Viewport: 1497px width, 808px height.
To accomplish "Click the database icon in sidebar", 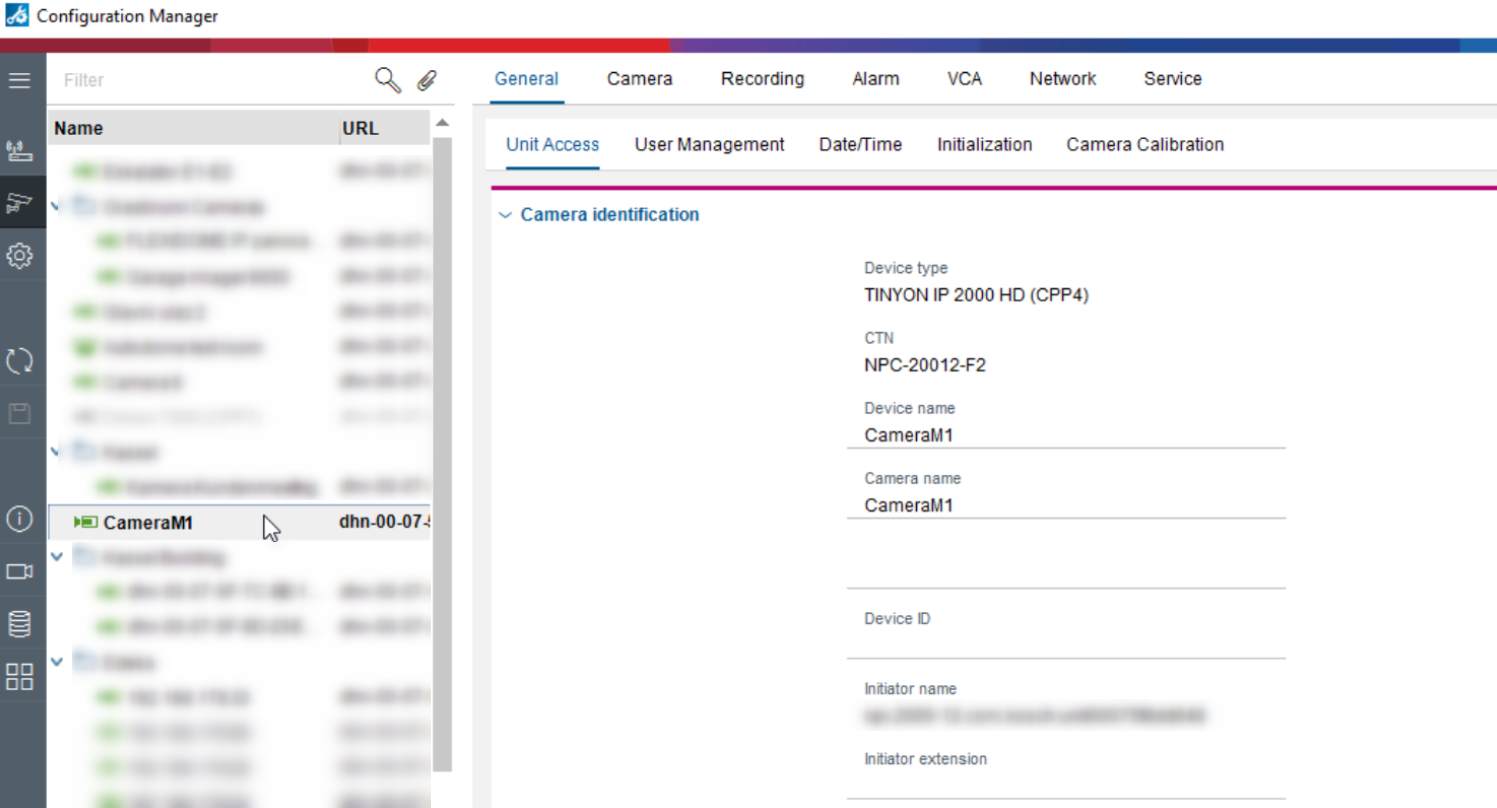I will [20, 624].
